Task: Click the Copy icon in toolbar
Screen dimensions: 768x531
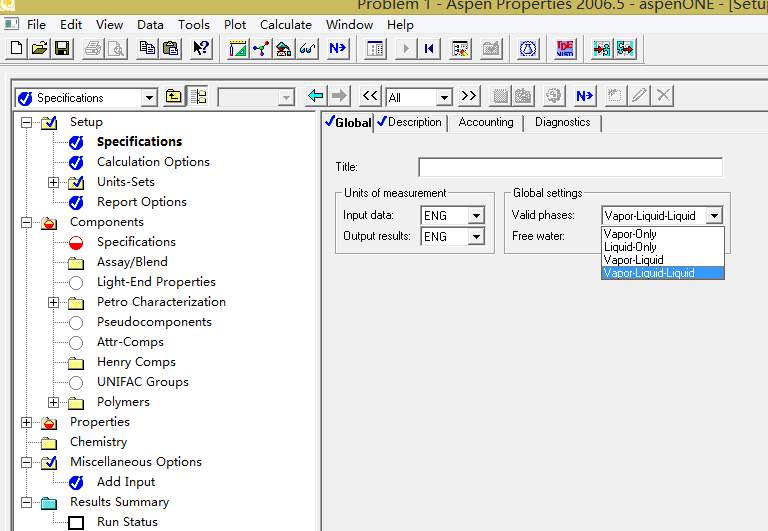Action: click(x=147, y=48)
